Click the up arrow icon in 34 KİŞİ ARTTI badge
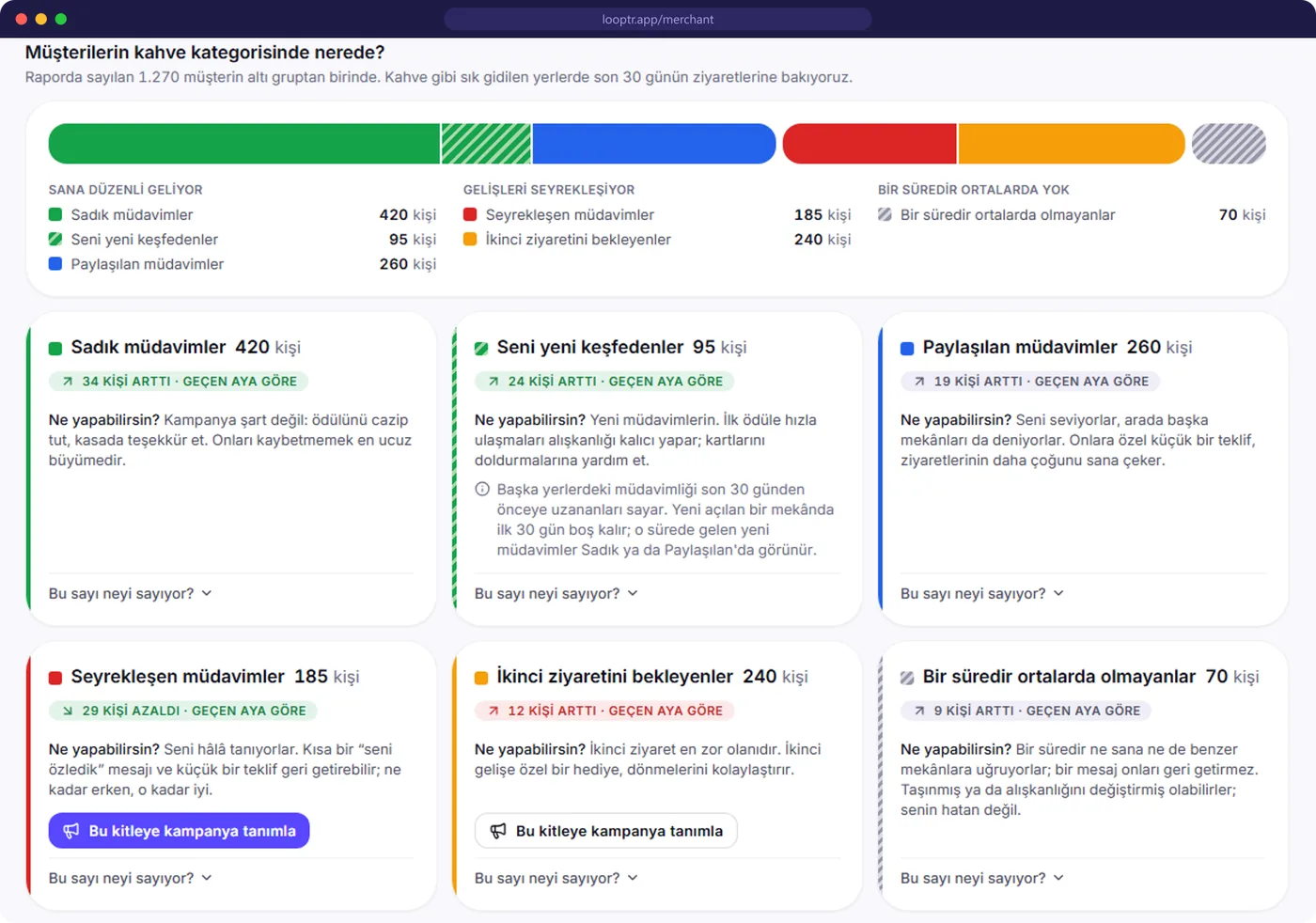This screenshot has height=923, width=1316. pyautogui.click(x=68, y=382)
